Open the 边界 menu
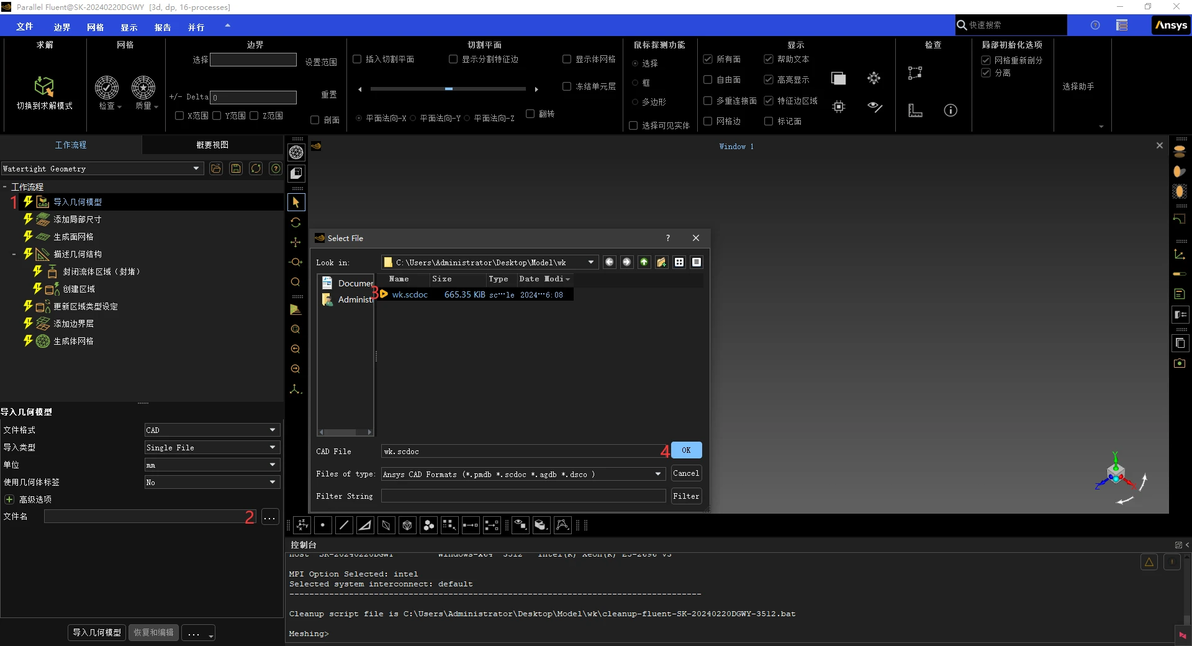This screenshot has height=646, width=1192. 62,27
